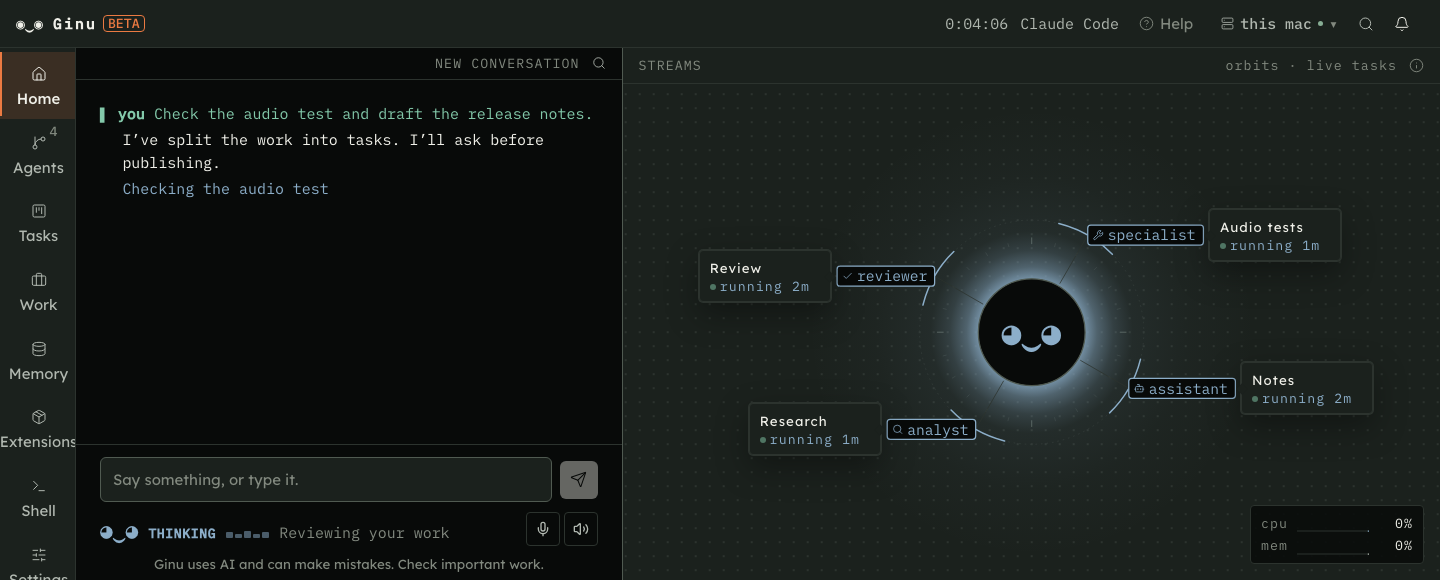Viewport: 1440px width, 580px height.
Task: Open Help from the top bar
Action: coord(1166,24)
